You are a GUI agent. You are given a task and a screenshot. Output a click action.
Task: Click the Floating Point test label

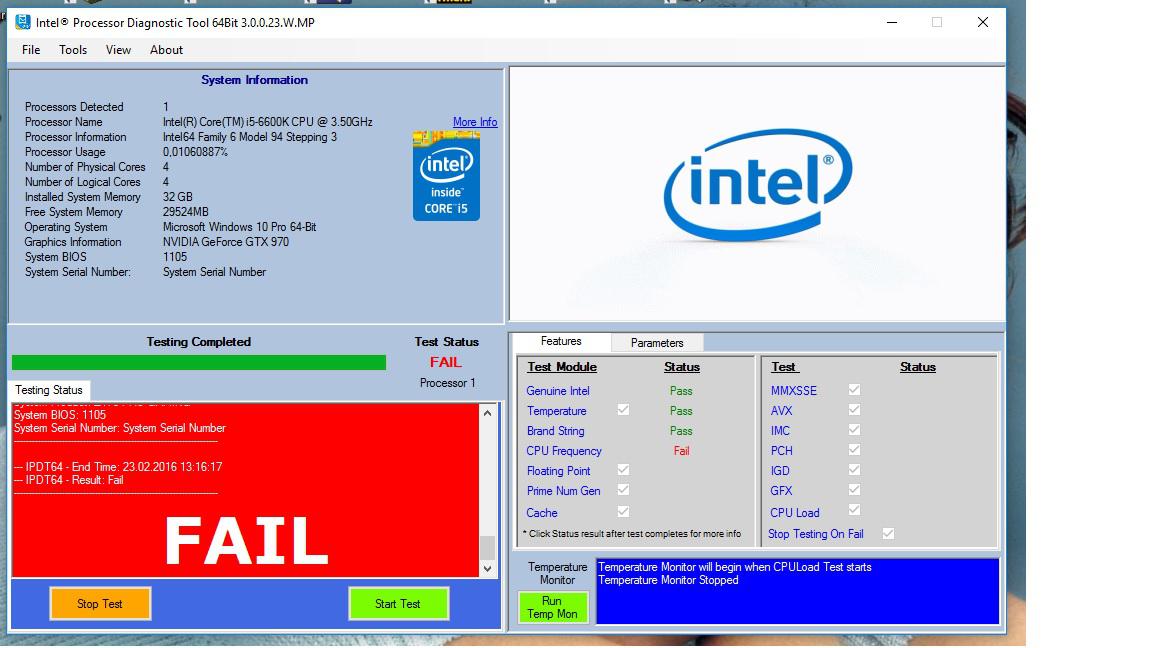coord(558,471)
